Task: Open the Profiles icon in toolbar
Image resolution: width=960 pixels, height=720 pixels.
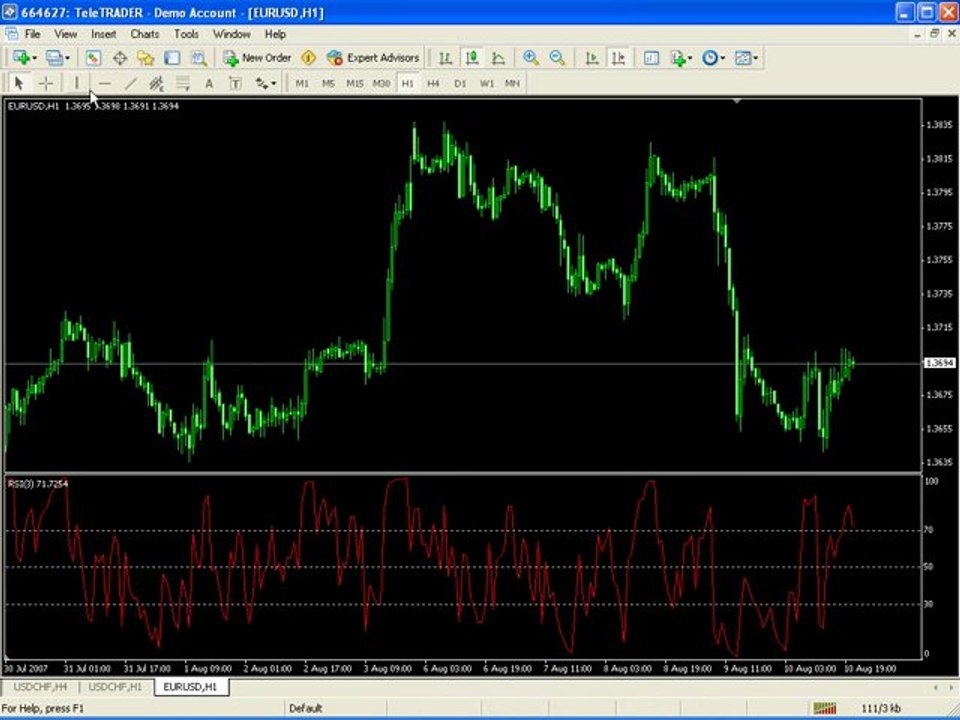Action: click(54, 58)
